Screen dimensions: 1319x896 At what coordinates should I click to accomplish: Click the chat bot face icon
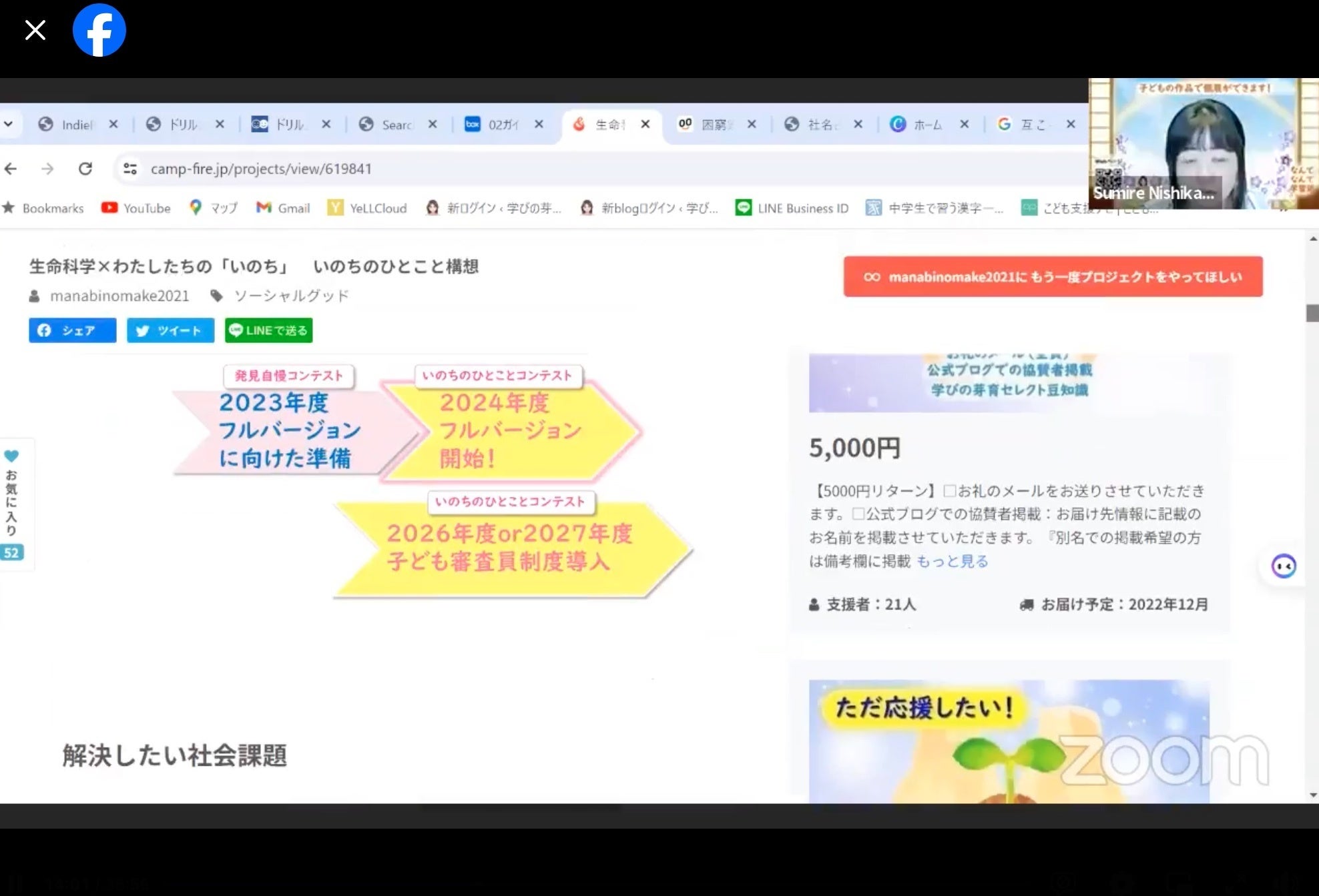(1283, 566)
